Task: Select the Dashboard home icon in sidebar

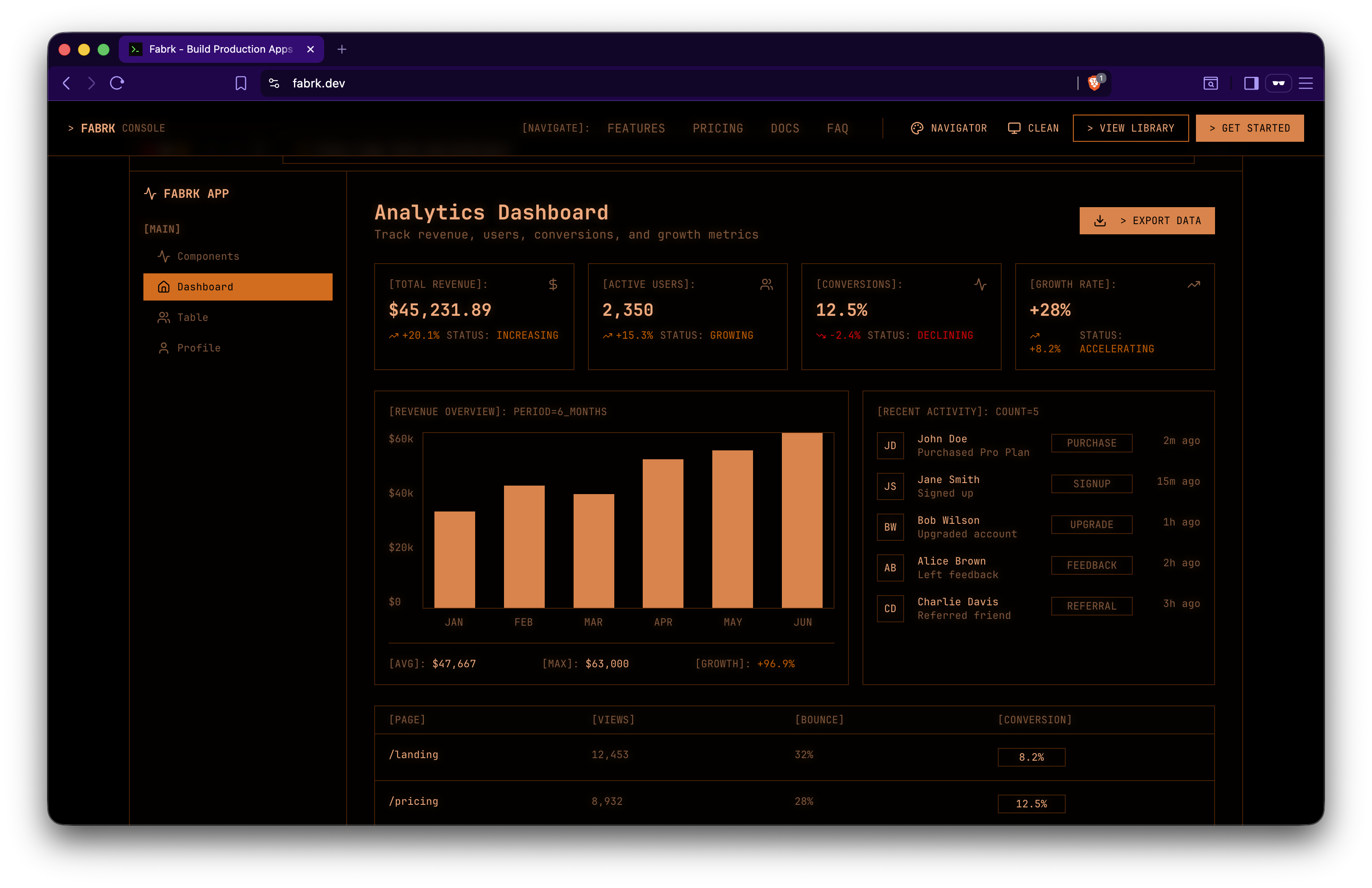Action: pos(164,287)
